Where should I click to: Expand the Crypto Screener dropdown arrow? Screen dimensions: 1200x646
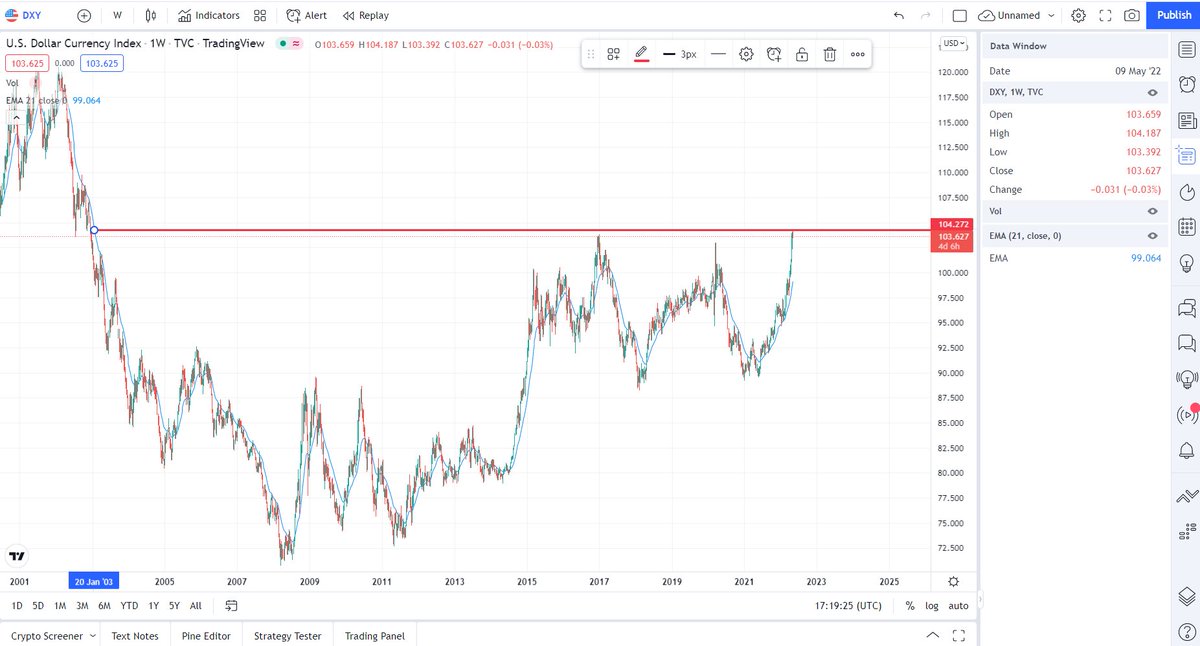click(93, 635)
